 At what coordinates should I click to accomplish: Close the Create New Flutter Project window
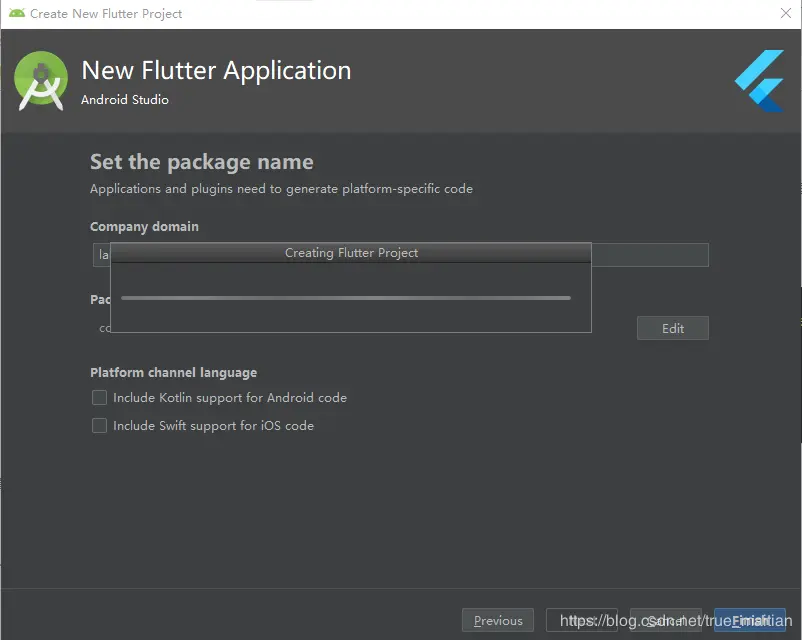[785, 14]
